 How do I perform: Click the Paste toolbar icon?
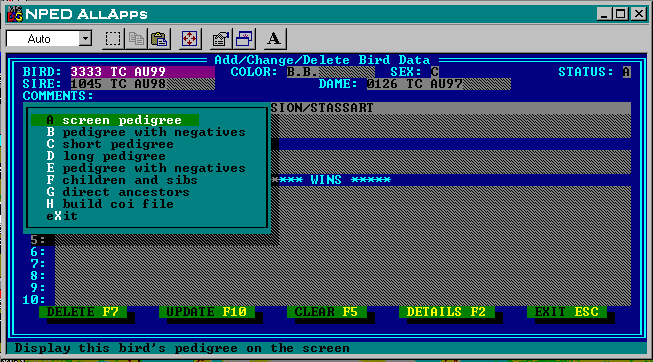click(x=159, y=39)
